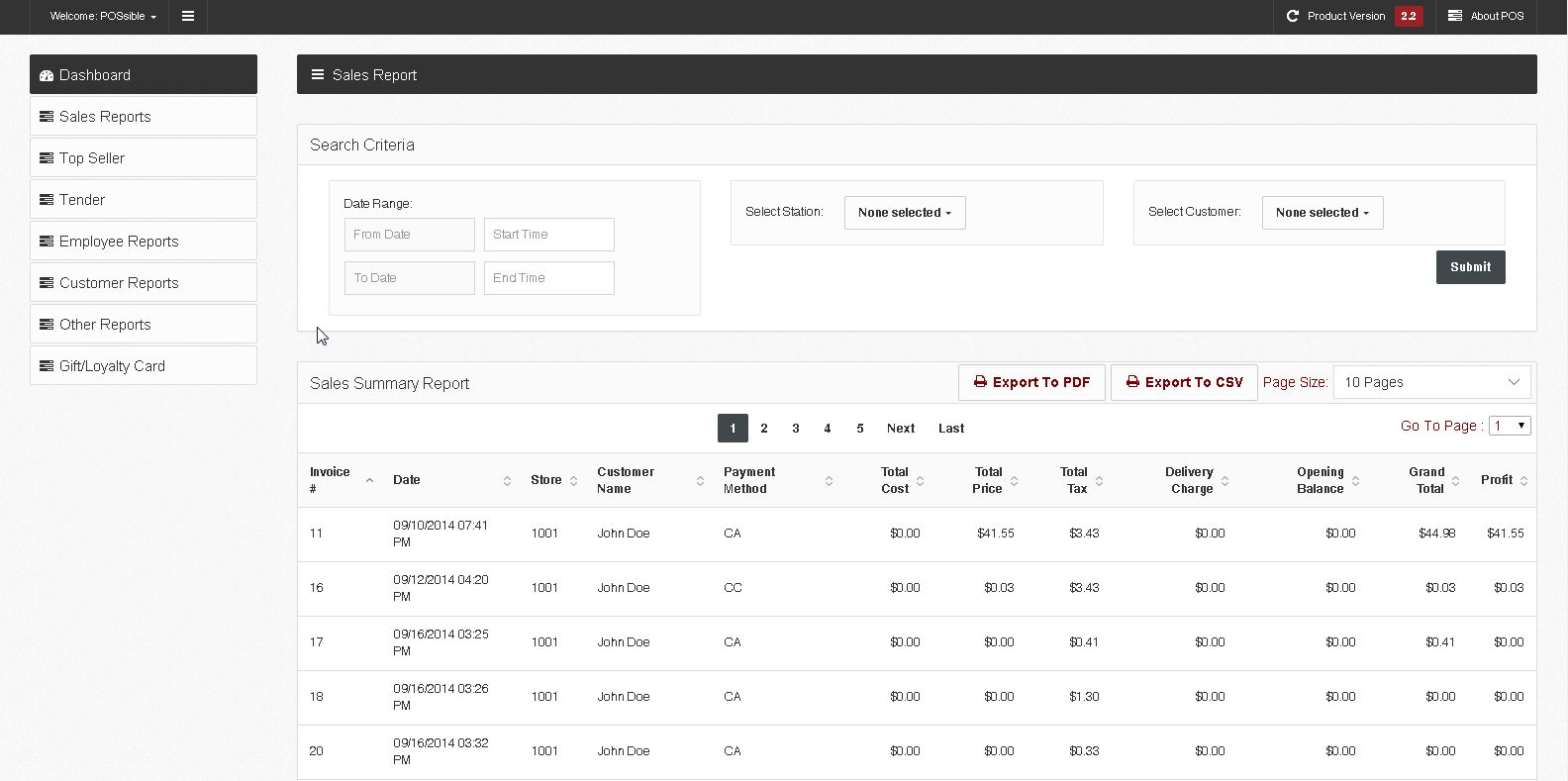Click the hamburger menu icon in top bar

pyautogui.click(x=188, y=16)
